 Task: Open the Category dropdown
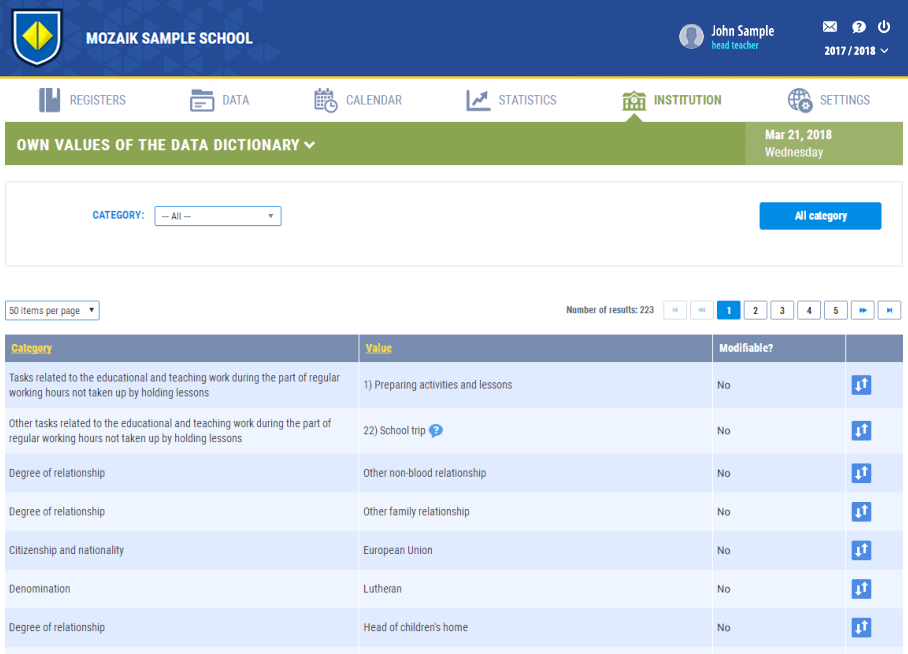pos(217,216)
